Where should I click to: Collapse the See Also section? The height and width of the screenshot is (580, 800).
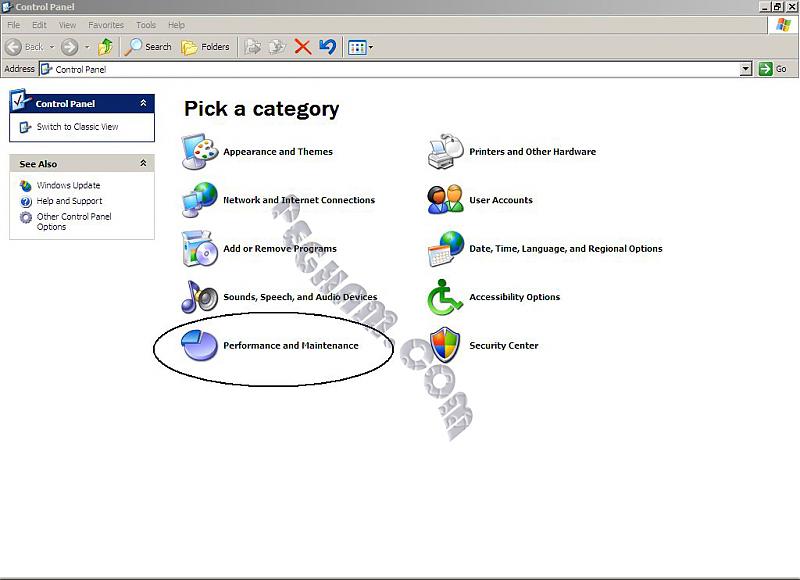pos(143,163)
